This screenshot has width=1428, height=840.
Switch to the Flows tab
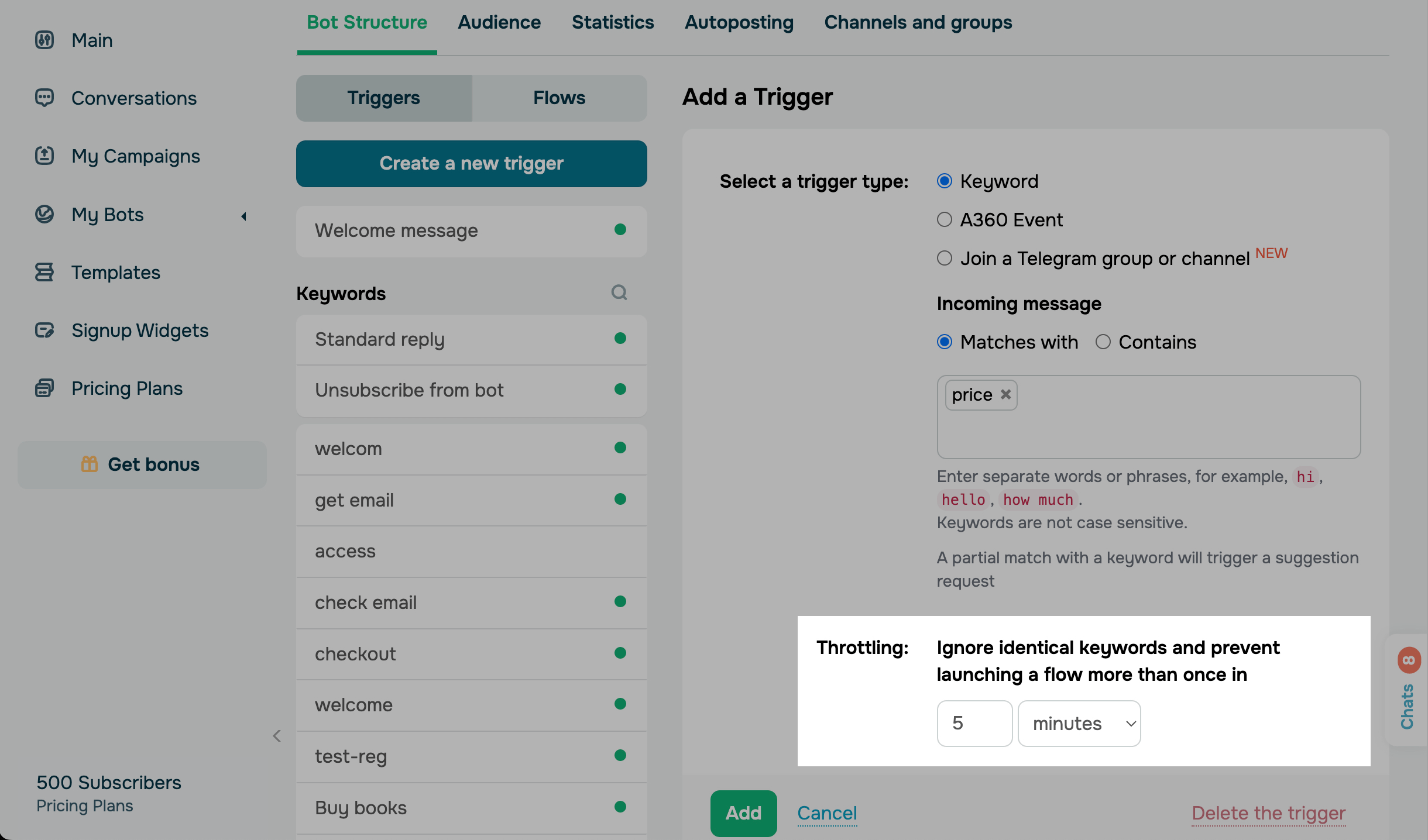pyautogui.click(x=559, y=98)
